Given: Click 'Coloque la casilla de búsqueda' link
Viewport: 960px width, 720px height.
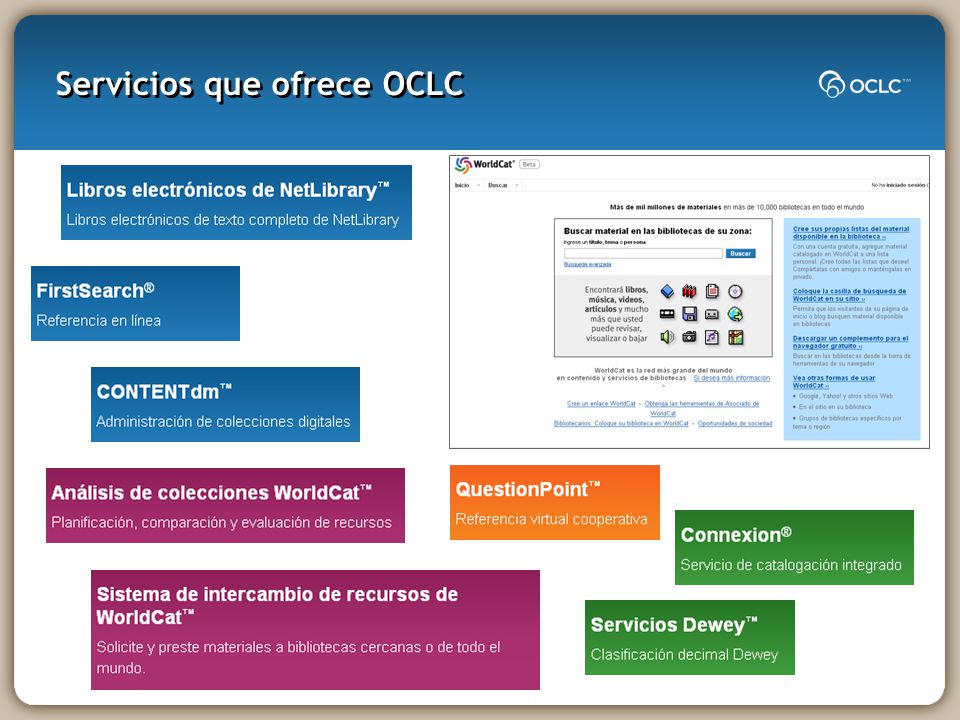Looking at the screenshot, I should (849, 295).
